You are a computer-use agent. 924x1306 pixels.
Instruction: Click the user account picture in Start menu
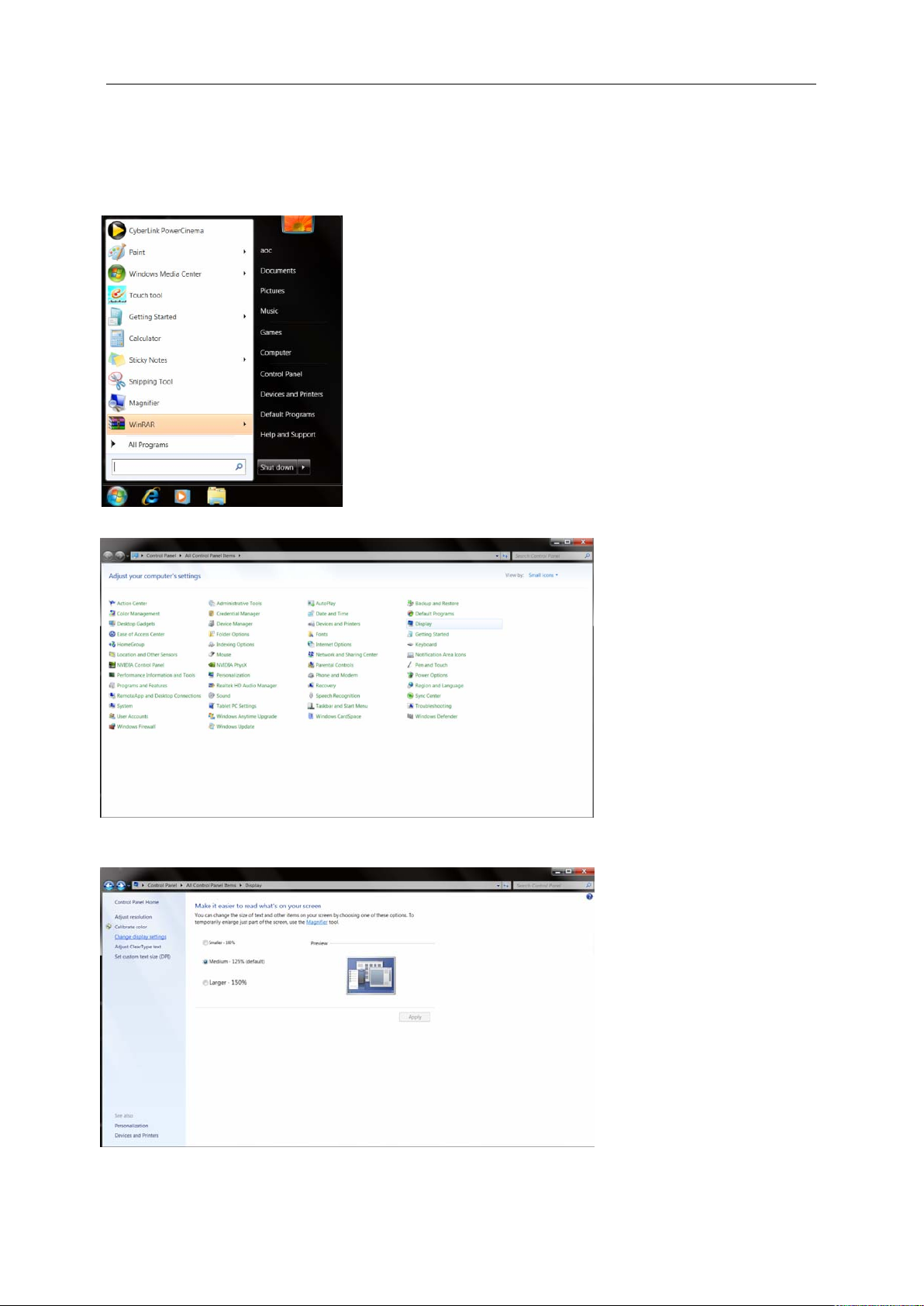tap(298, 224)
